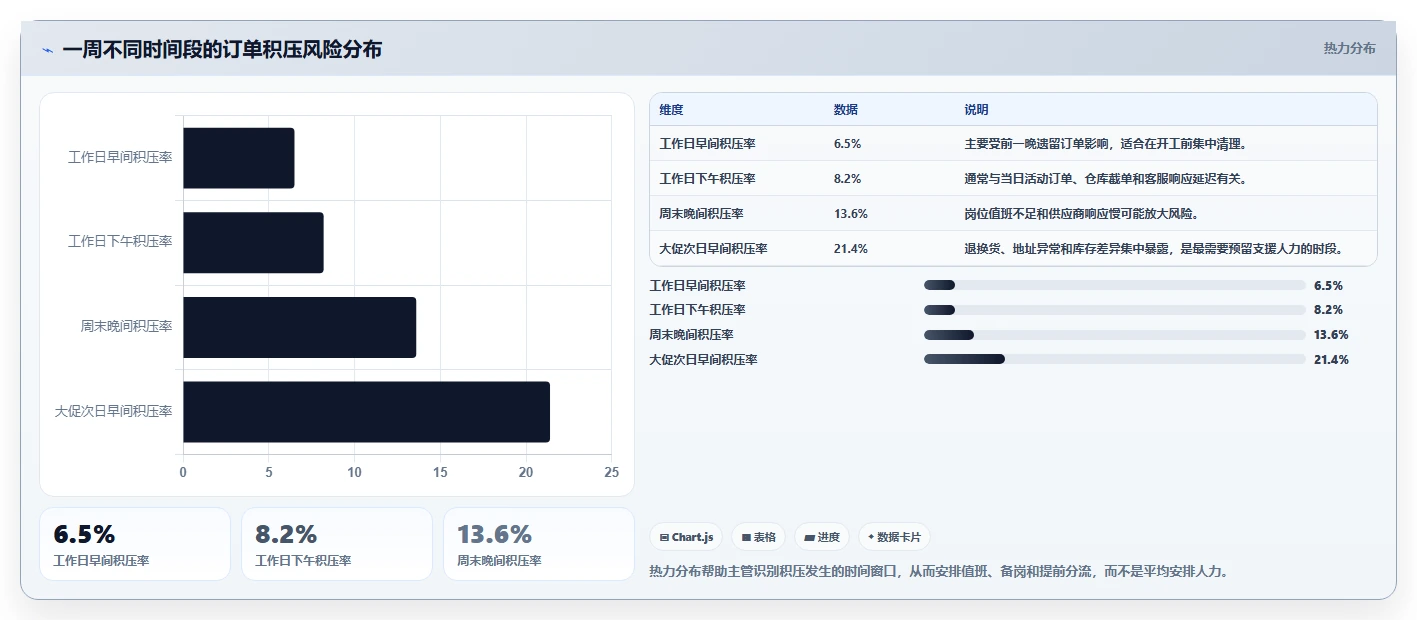Click the 数据 column header in the table
This screenshot has width=1417, height=620.
point(845,110)
